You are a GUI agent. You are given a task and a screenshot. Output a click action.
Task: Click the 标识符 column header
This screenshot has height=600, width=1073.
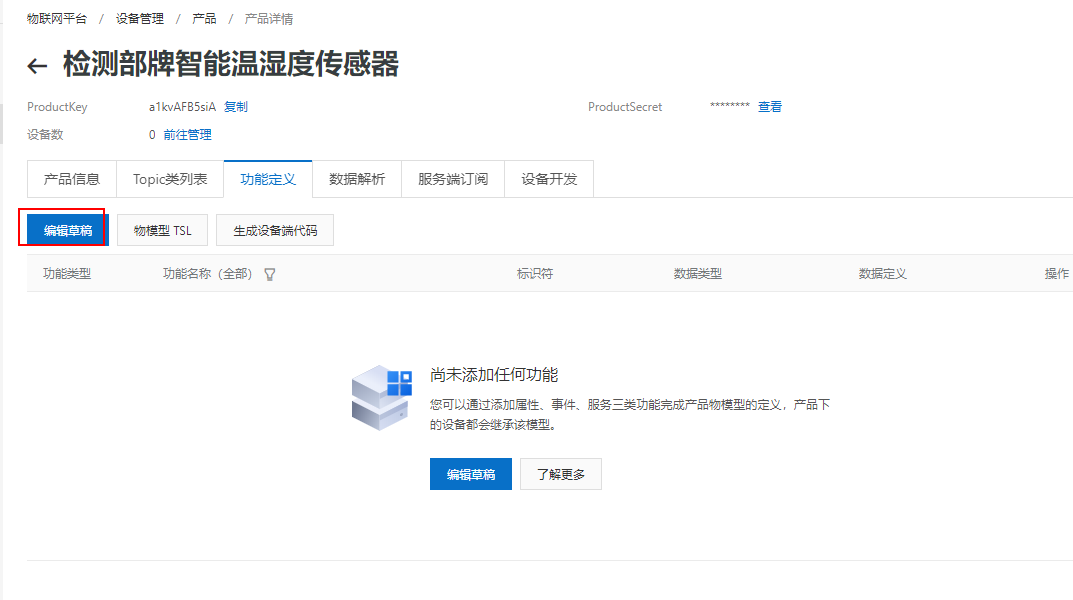(x=534, y=274)
